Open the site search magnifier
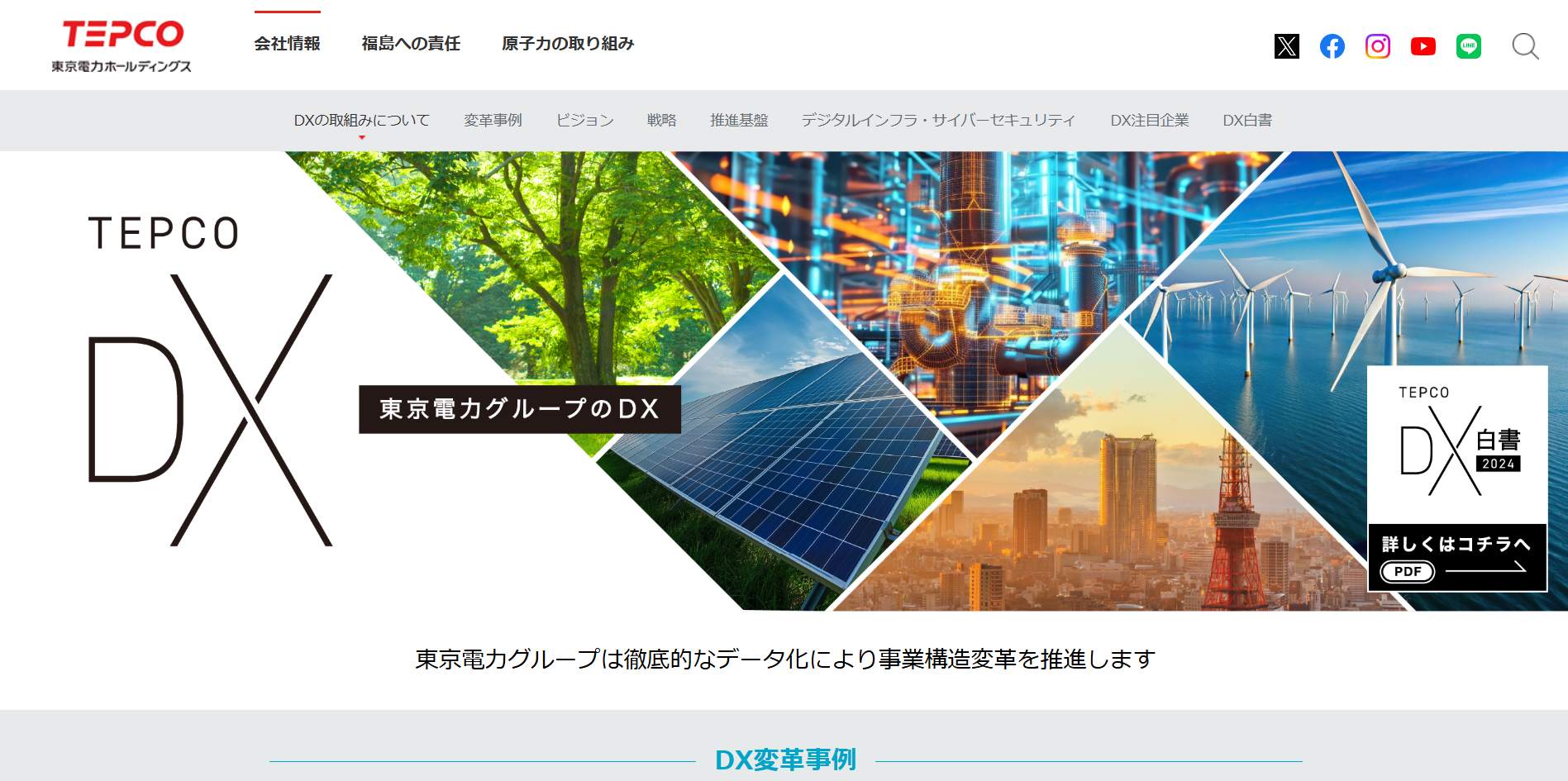Image resolution: width=1568 pixels, height=781 pixels. point(1525,46)
